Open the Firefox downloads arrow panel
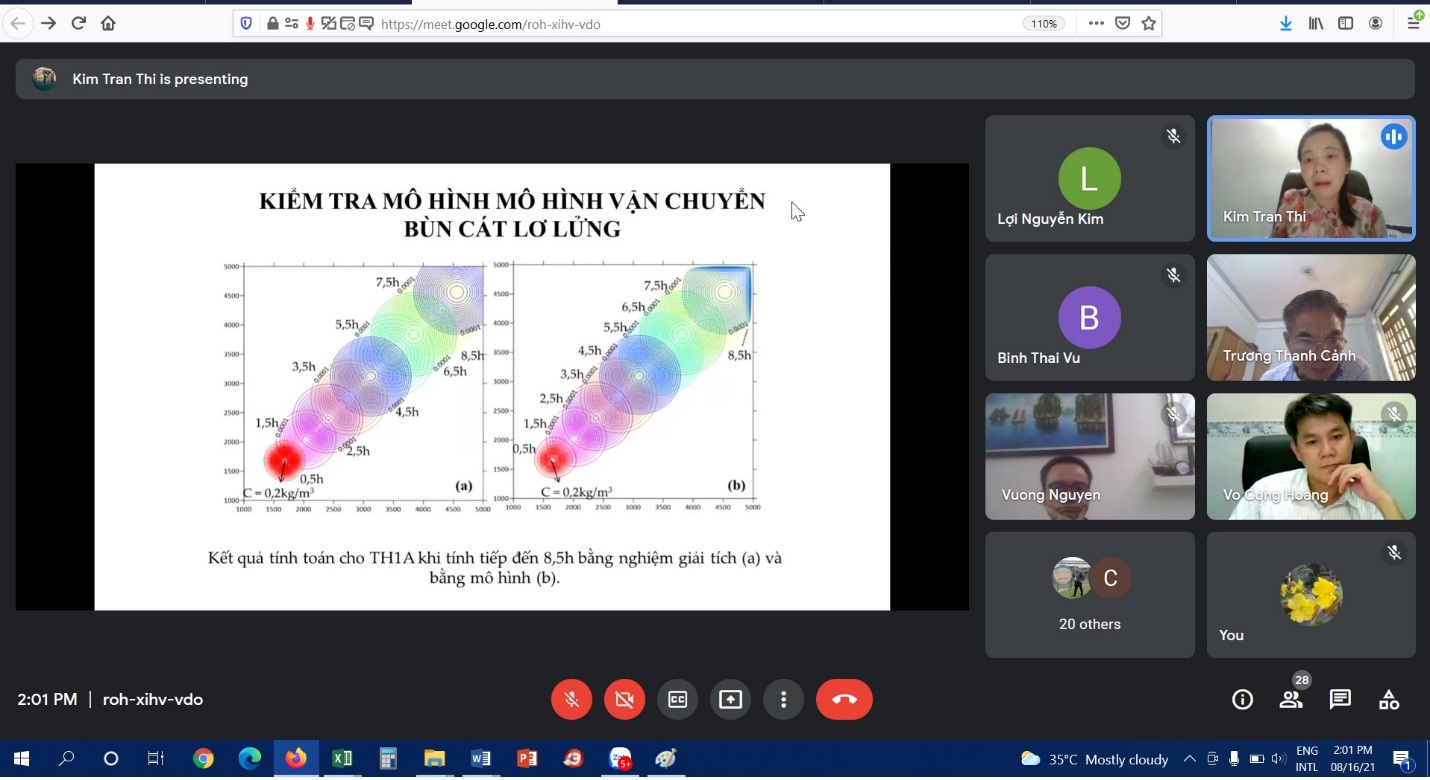Viewport: 1430px width, 780px height. (x=1286, y=23)
